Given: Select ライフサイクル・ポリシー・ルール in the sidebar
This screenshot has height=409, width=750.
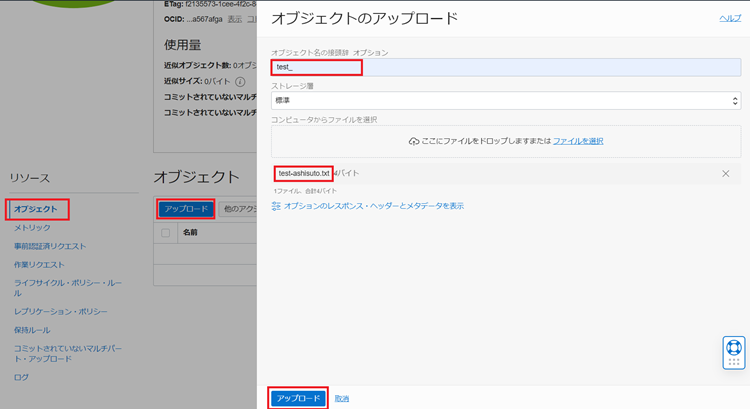Looking at the screenshot, I should 68,284.
